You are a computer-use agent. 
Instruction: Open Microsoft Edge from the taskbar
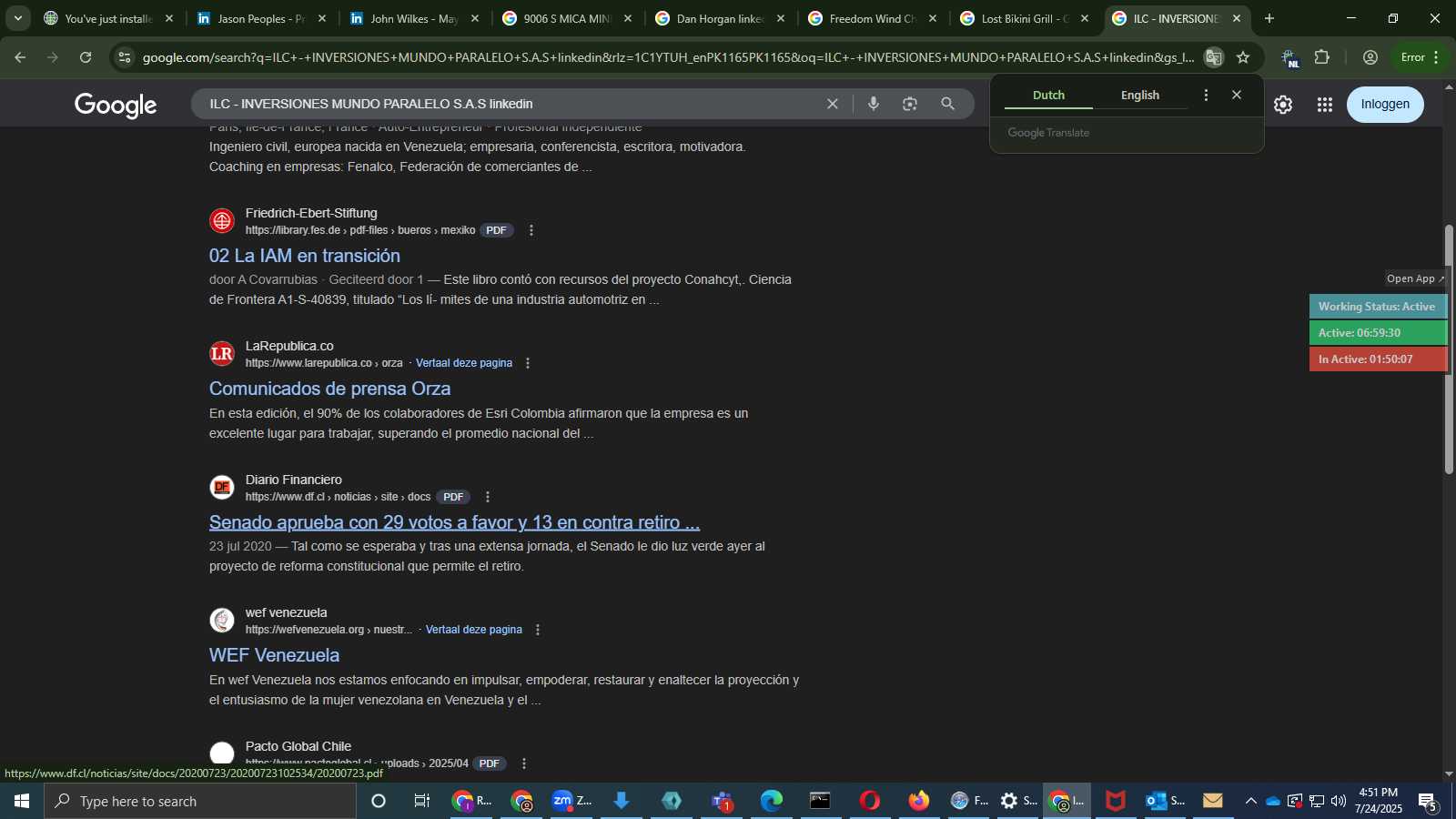pos(771,801)
